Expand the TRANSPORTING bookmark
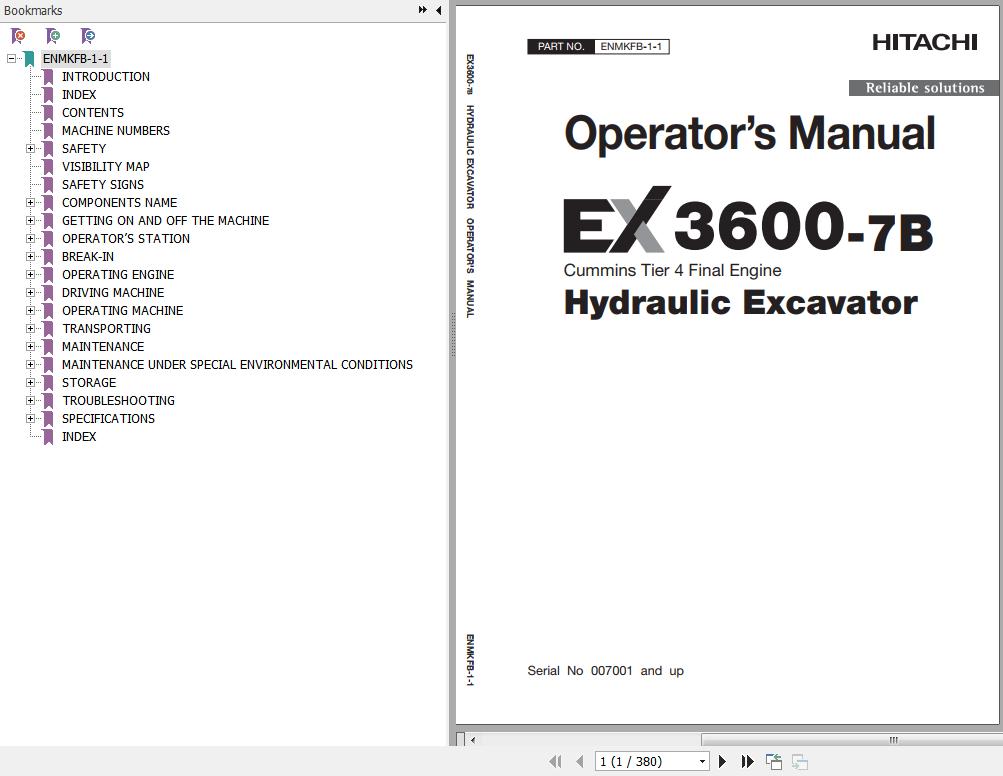Screen dimensions: 1003x776 (x=30, y=328)
